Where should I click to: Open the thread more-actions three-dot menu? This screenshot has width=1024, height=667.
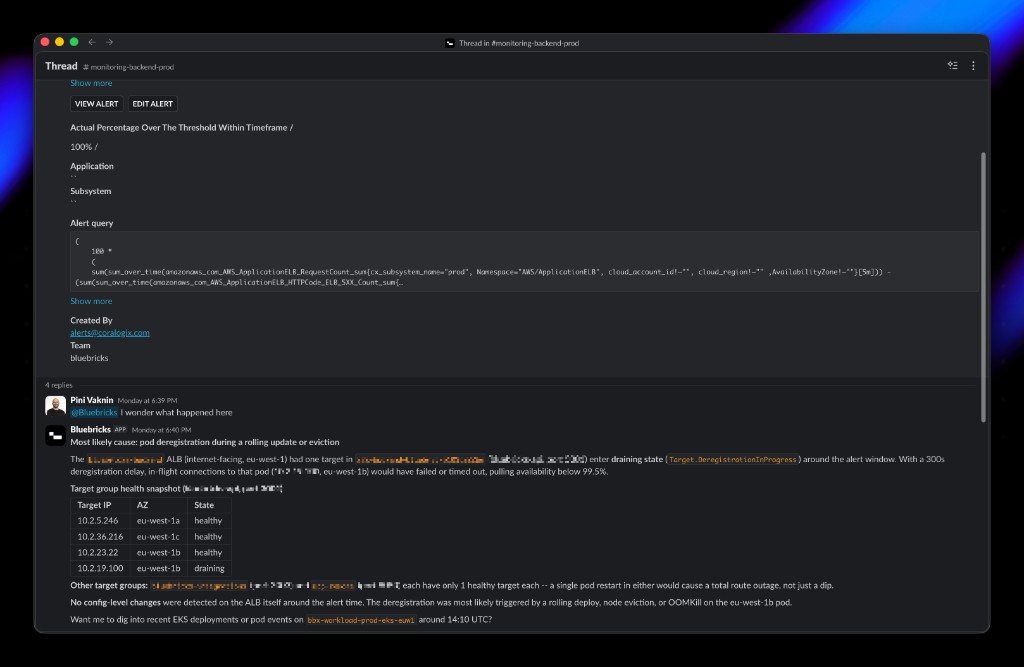tap(973, 65)
